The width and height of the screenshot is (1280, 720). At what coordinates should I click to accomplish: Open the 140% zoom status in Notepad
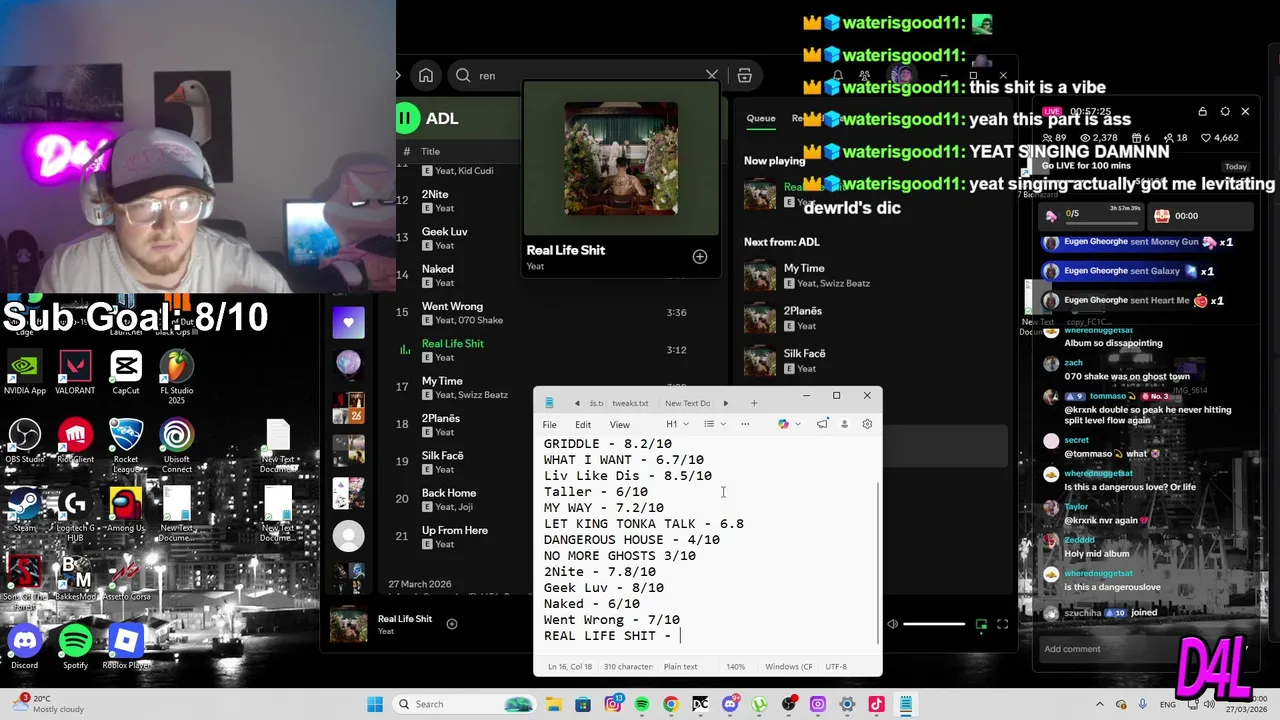[x=735, y=666]
